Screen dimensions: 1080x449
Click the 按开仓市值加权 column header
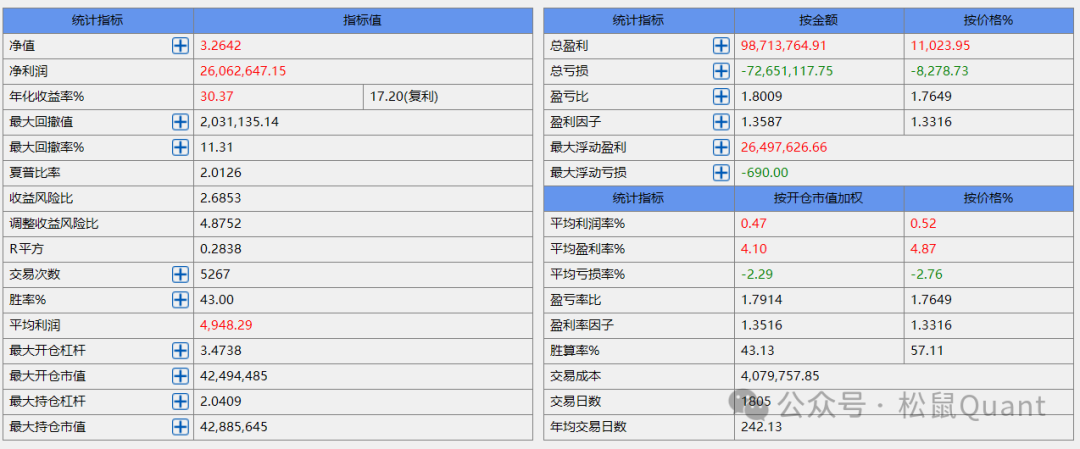(819, 198)
